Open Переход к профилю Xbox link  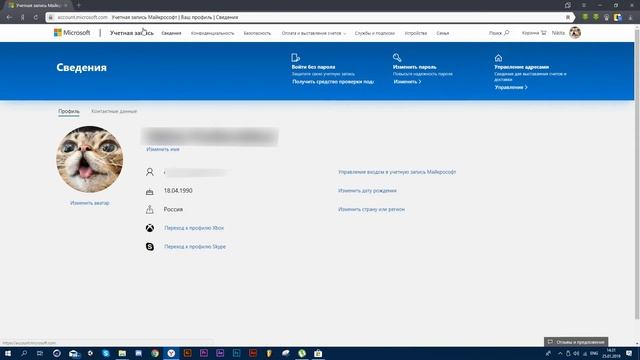tap(194, 228)
